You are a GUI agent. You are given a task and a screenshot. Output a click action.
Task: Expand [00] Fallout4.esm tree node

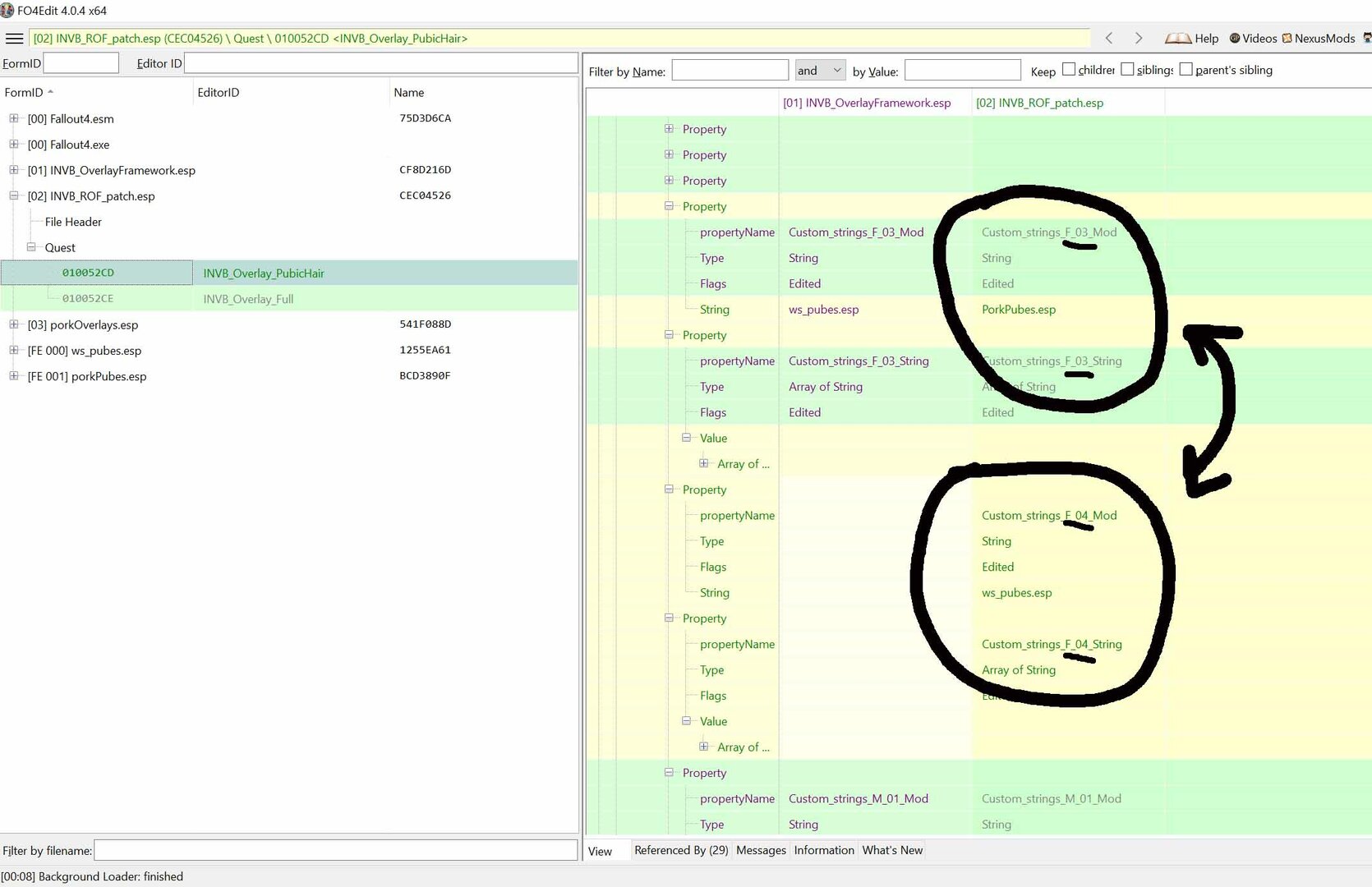[14, 118]
